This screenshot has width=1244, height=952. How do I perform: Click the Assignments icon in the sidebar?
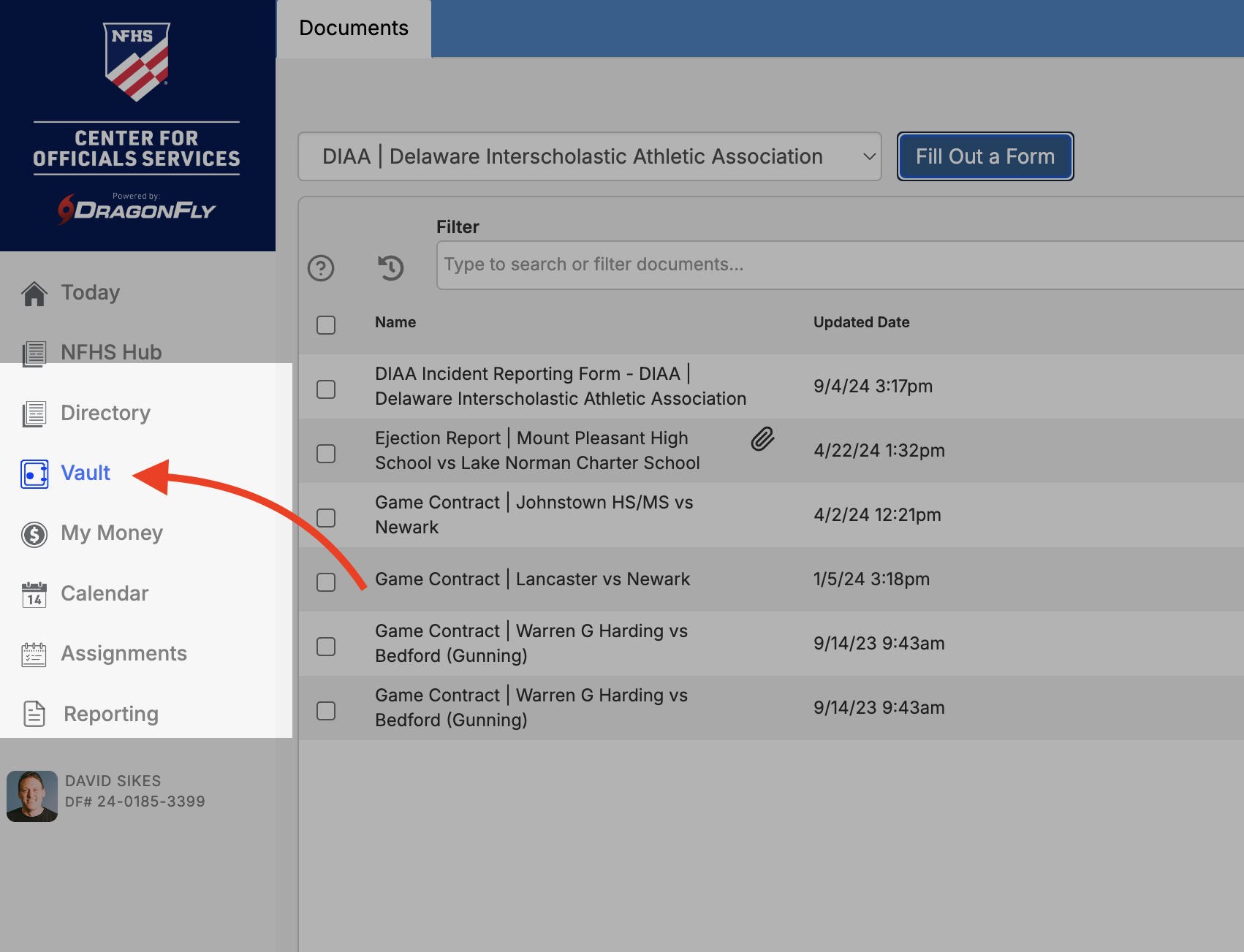pyautogui.click(x=34, y=655)
